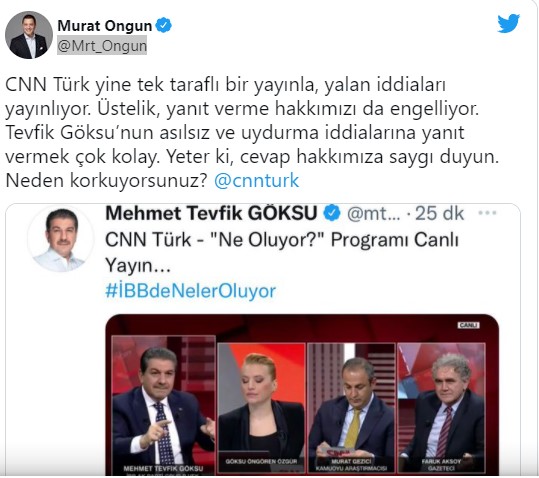
Task: Follow the @cnnturk mention link
Action: (x=256, y=181)
